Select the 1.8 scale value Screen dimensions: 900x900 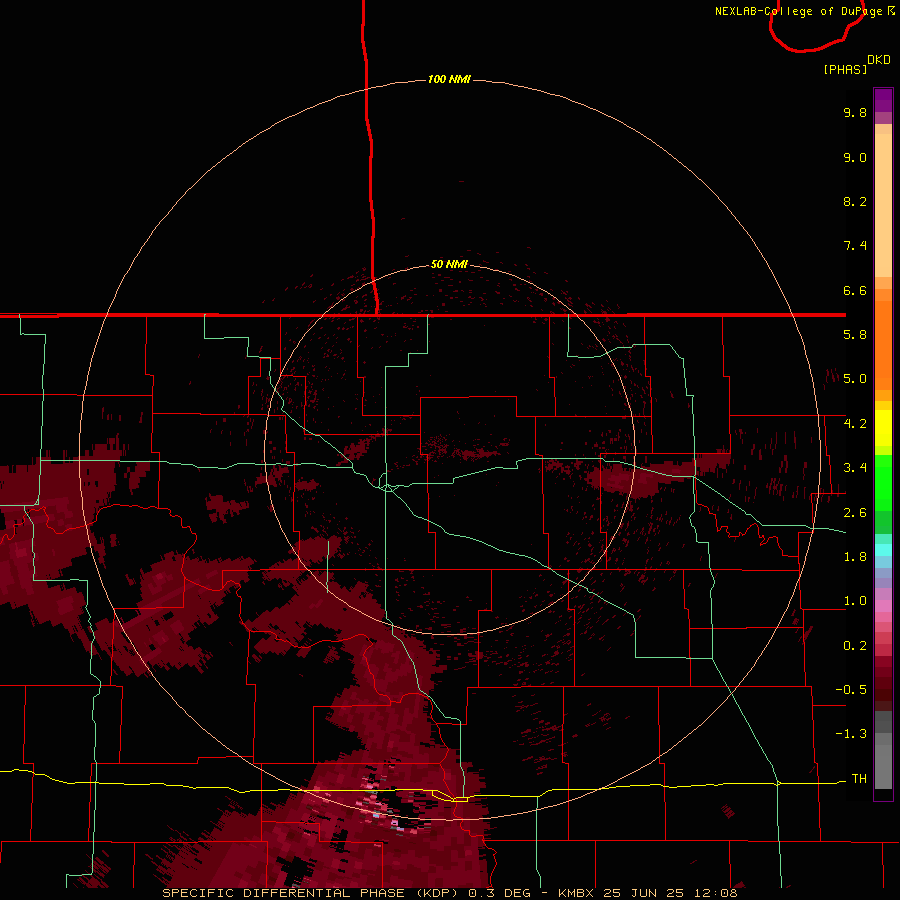tap(855, 557)
